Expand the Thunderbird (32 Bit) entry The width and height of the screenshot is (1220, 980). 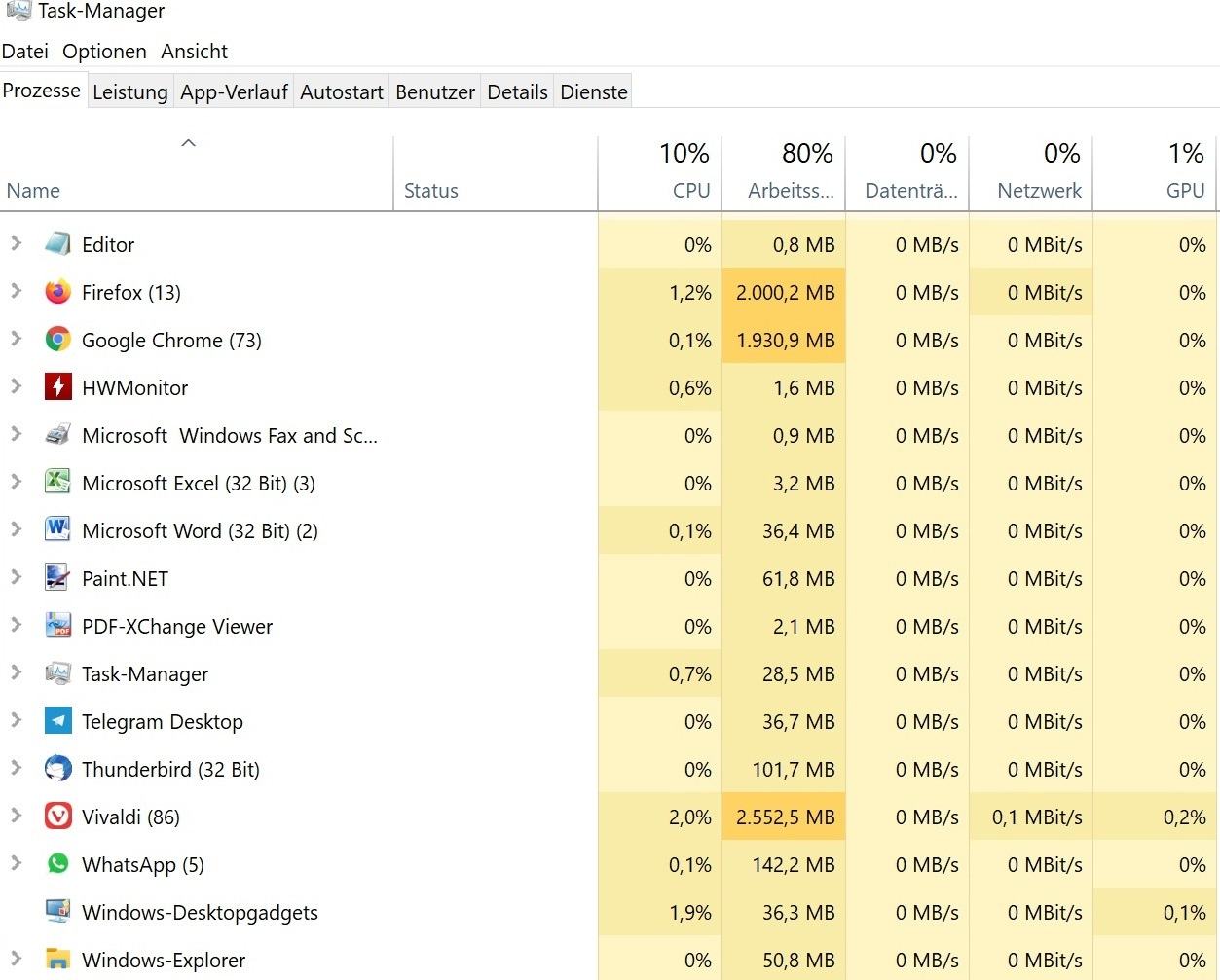[16, 768]
